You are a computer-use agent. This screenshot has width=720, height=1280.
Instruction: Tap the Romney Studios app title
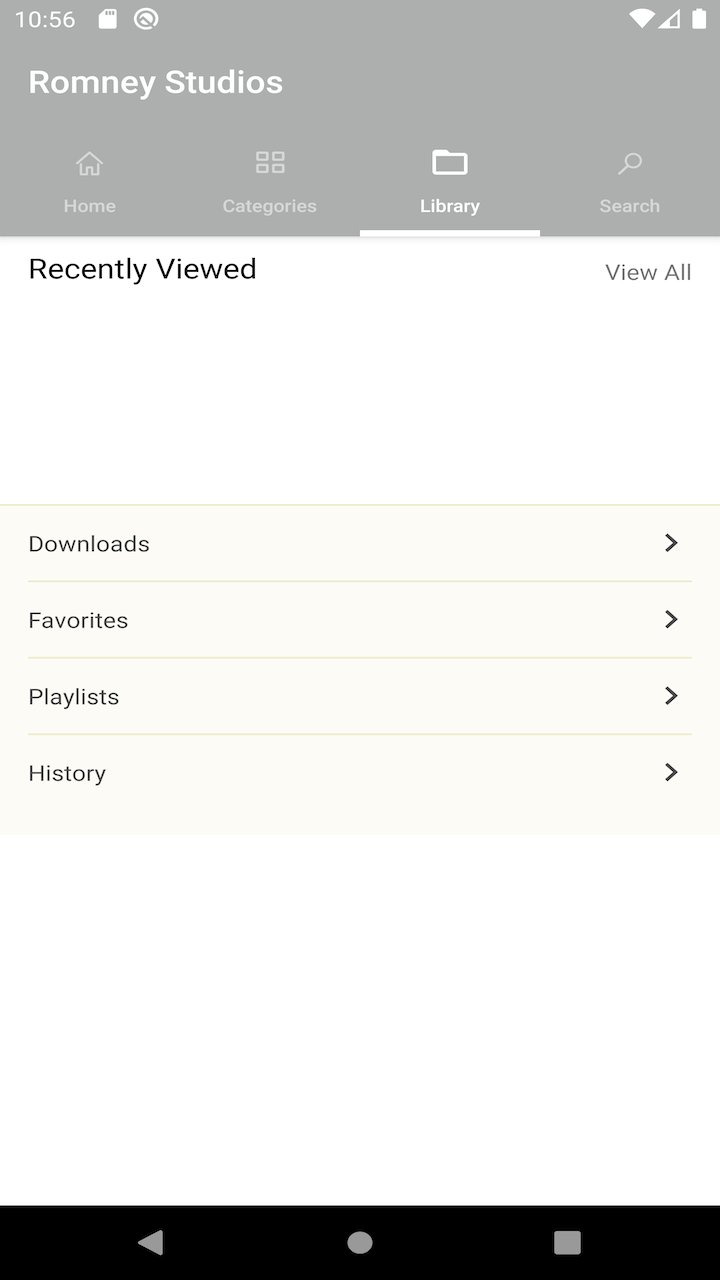(x=156, y=82)
